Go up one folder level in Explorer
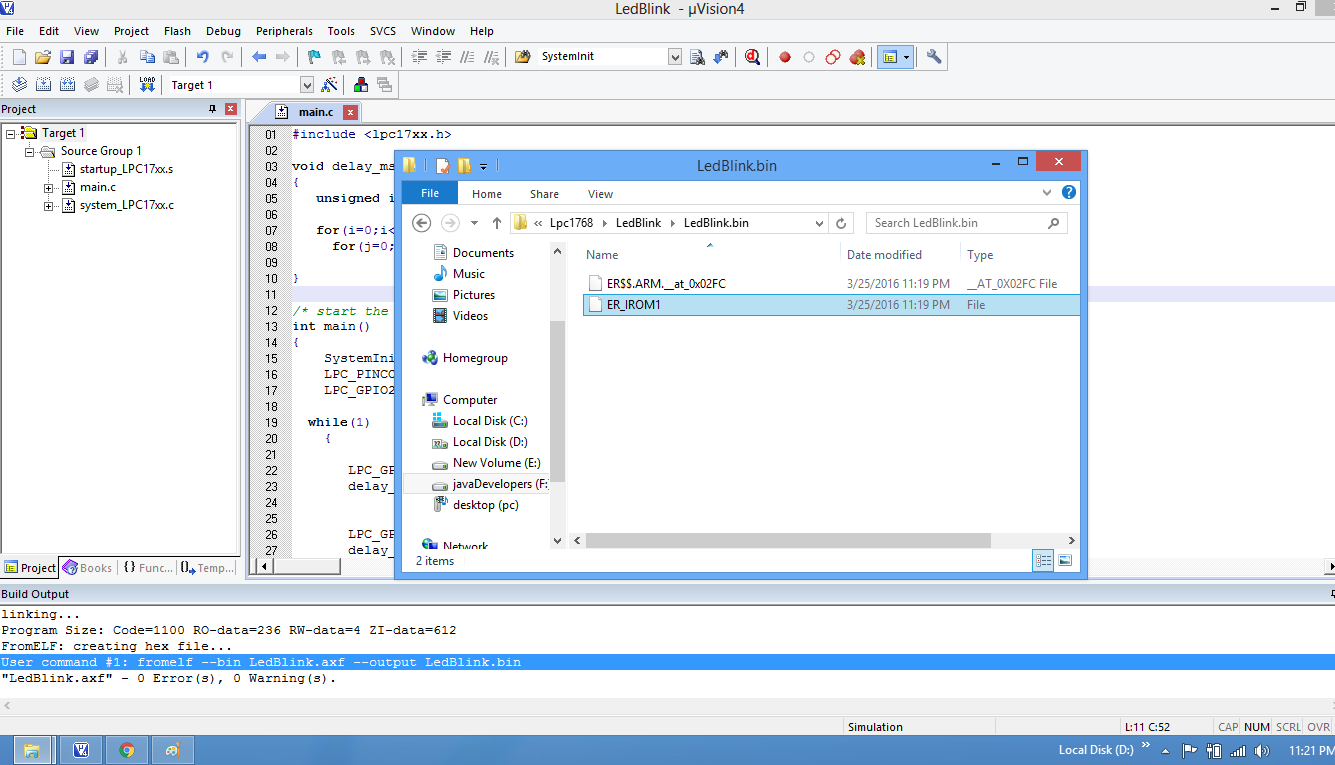The image size is (1335, 765). [497, 223]
